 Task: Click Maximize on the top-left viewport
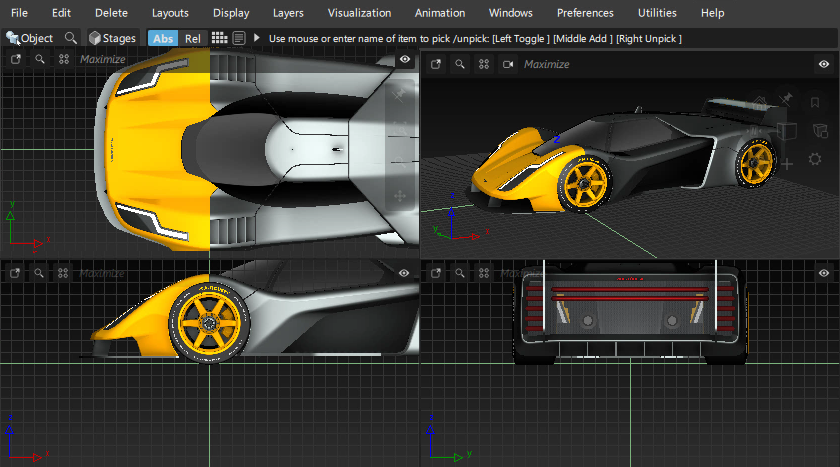click(x=102, y=59)
